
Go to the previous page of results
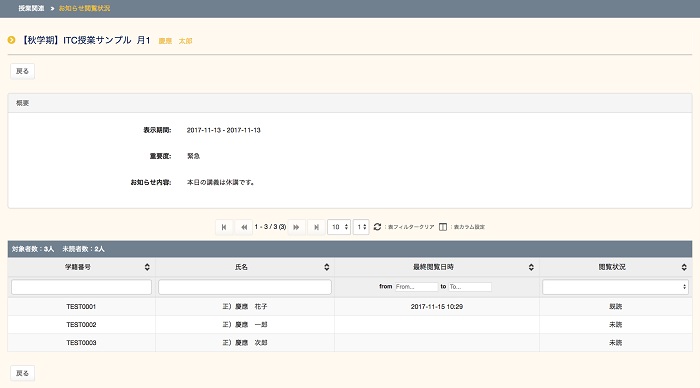244,227
